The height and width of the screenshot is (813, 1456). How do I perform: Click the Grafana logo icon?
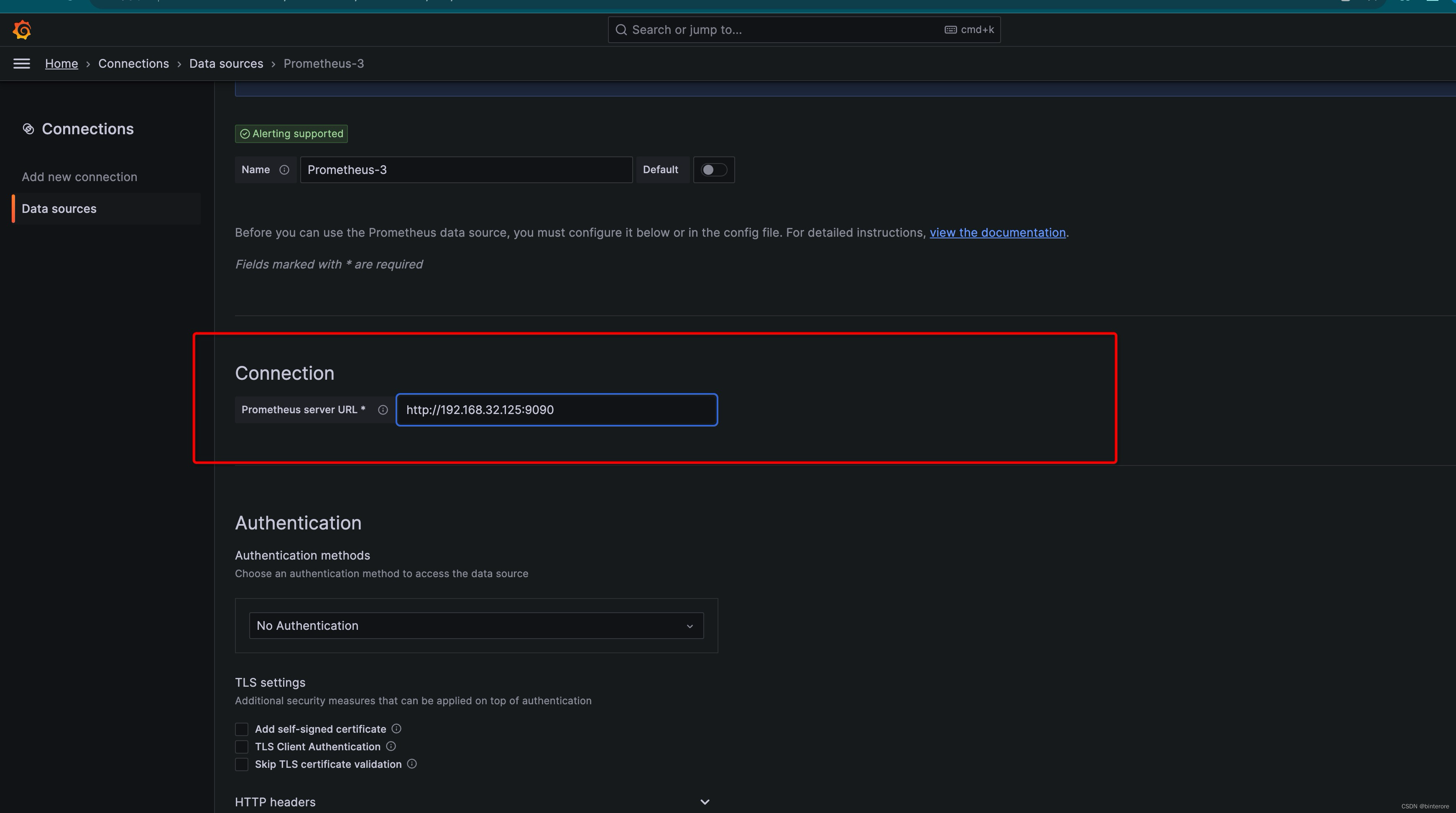[22, 29]
